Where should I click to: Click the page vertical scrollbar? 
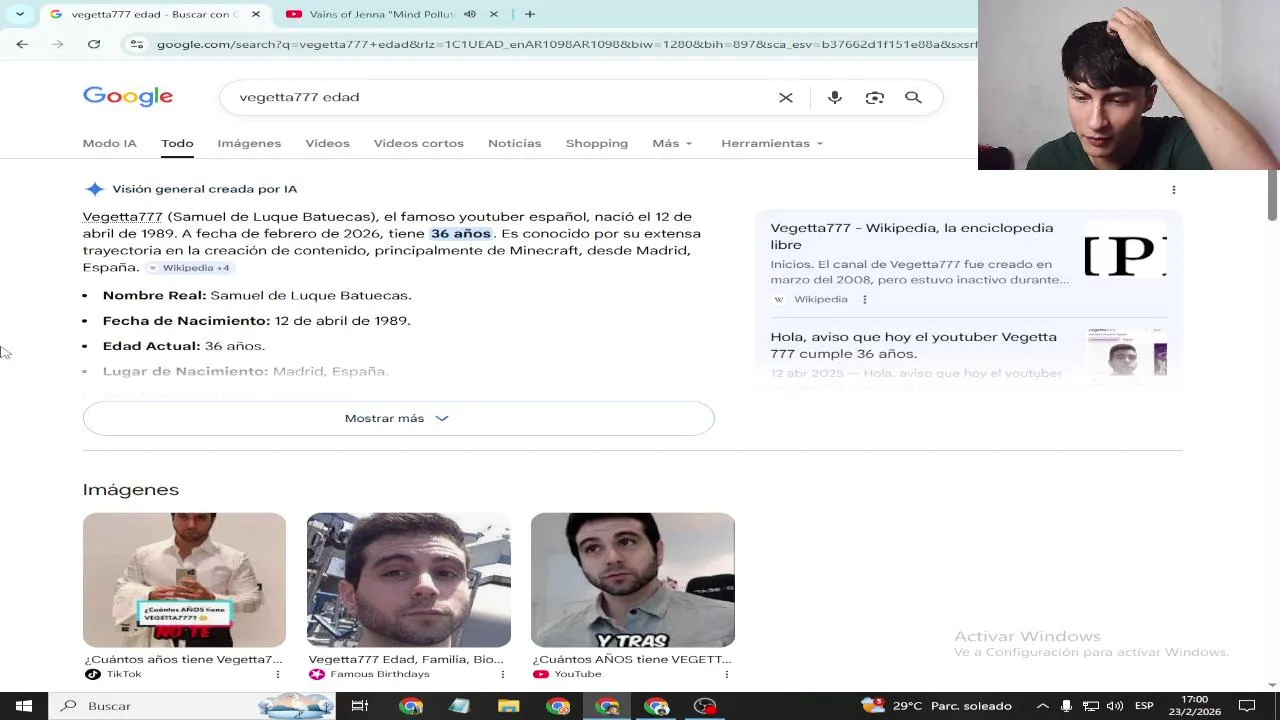tap(1273, 196)
